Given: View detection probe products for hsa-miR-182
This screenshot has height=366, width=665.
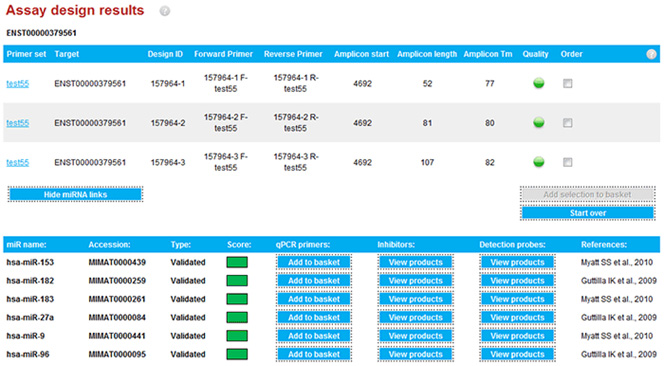Looking at the screenshot, I should [x=517, y=281].
